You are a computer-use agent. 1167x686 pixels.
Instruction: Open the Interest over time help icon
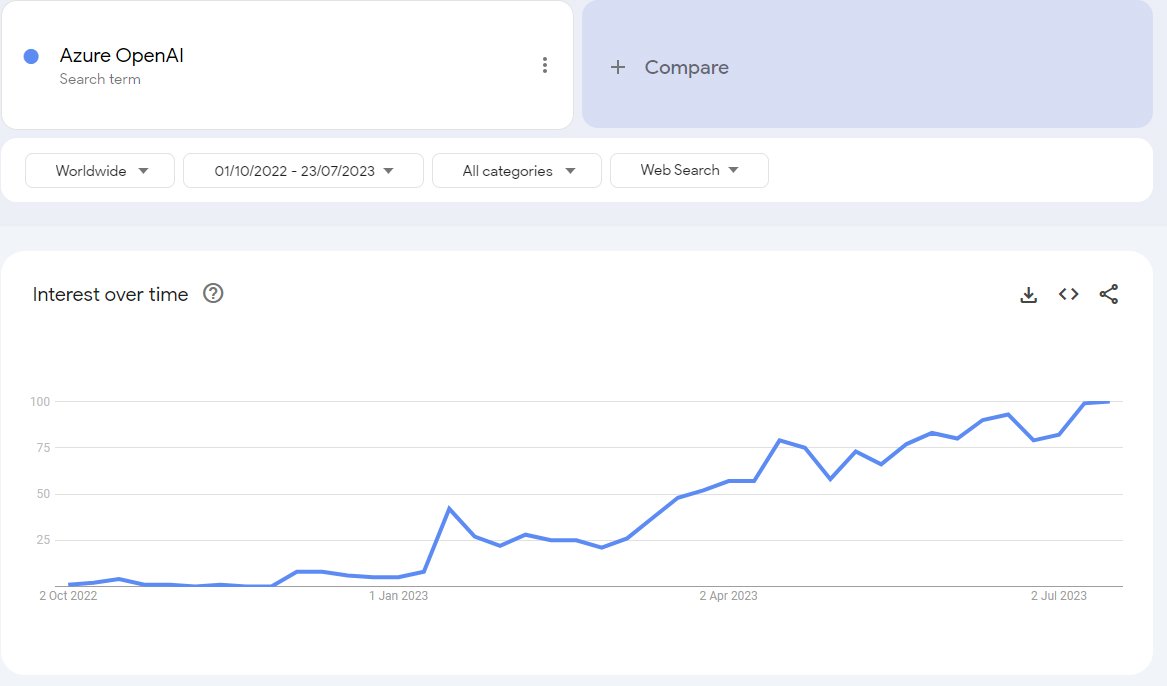pyautogui.click(x=213, y=294)
